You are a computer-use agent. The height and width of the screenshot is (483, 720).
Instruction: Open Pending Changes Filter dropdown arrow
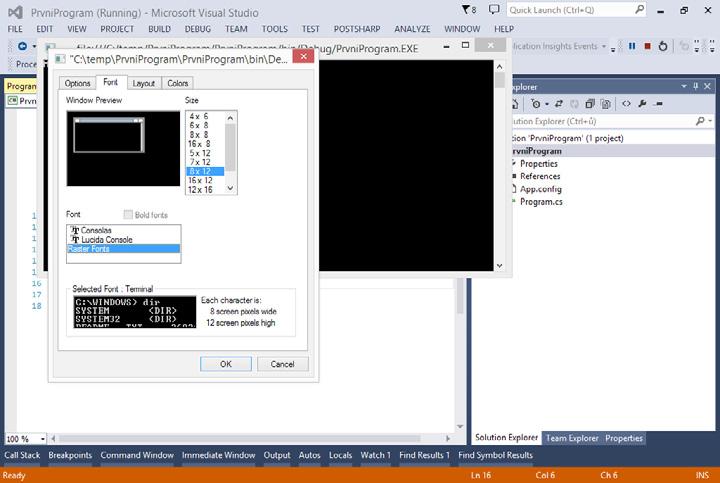(x=547, y=104)
